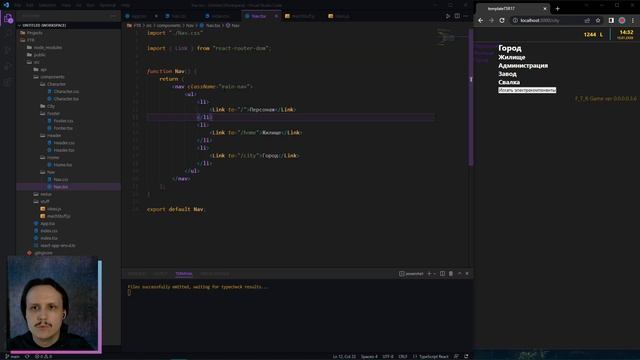This screenshot has width=640, height=360.
Task: Open Home.tsx in the explorer
Action: click(60, 165)
